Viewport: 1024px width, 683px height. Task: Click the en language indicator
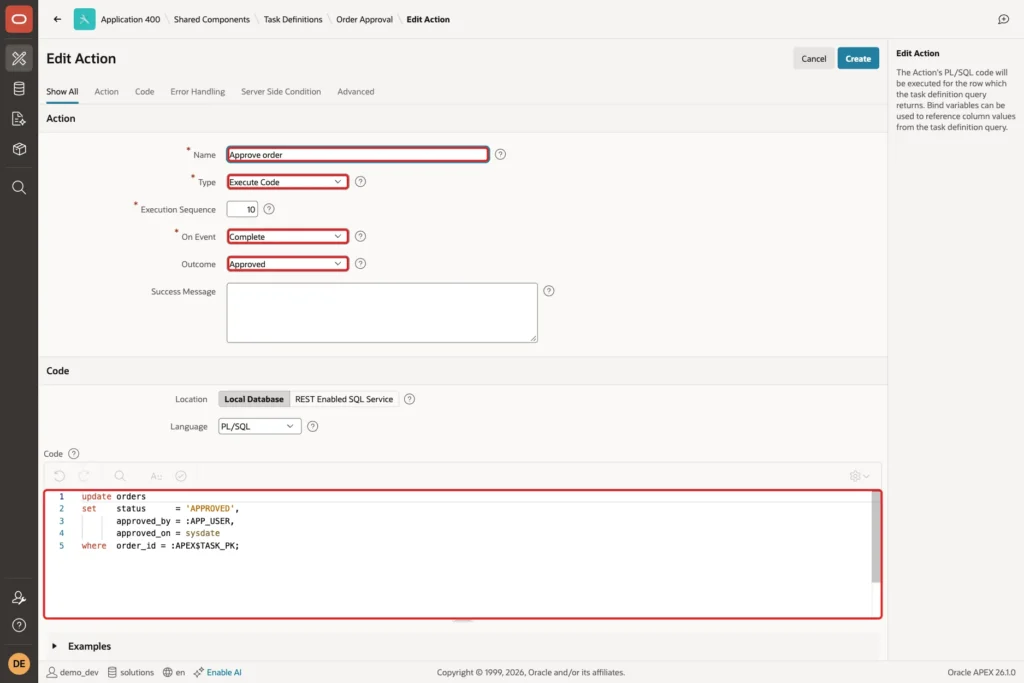point(174,672)
